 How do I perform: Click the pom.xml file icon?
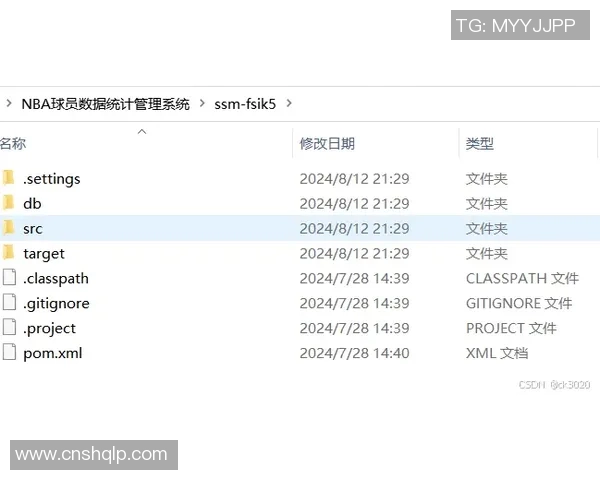coord(9,352)
